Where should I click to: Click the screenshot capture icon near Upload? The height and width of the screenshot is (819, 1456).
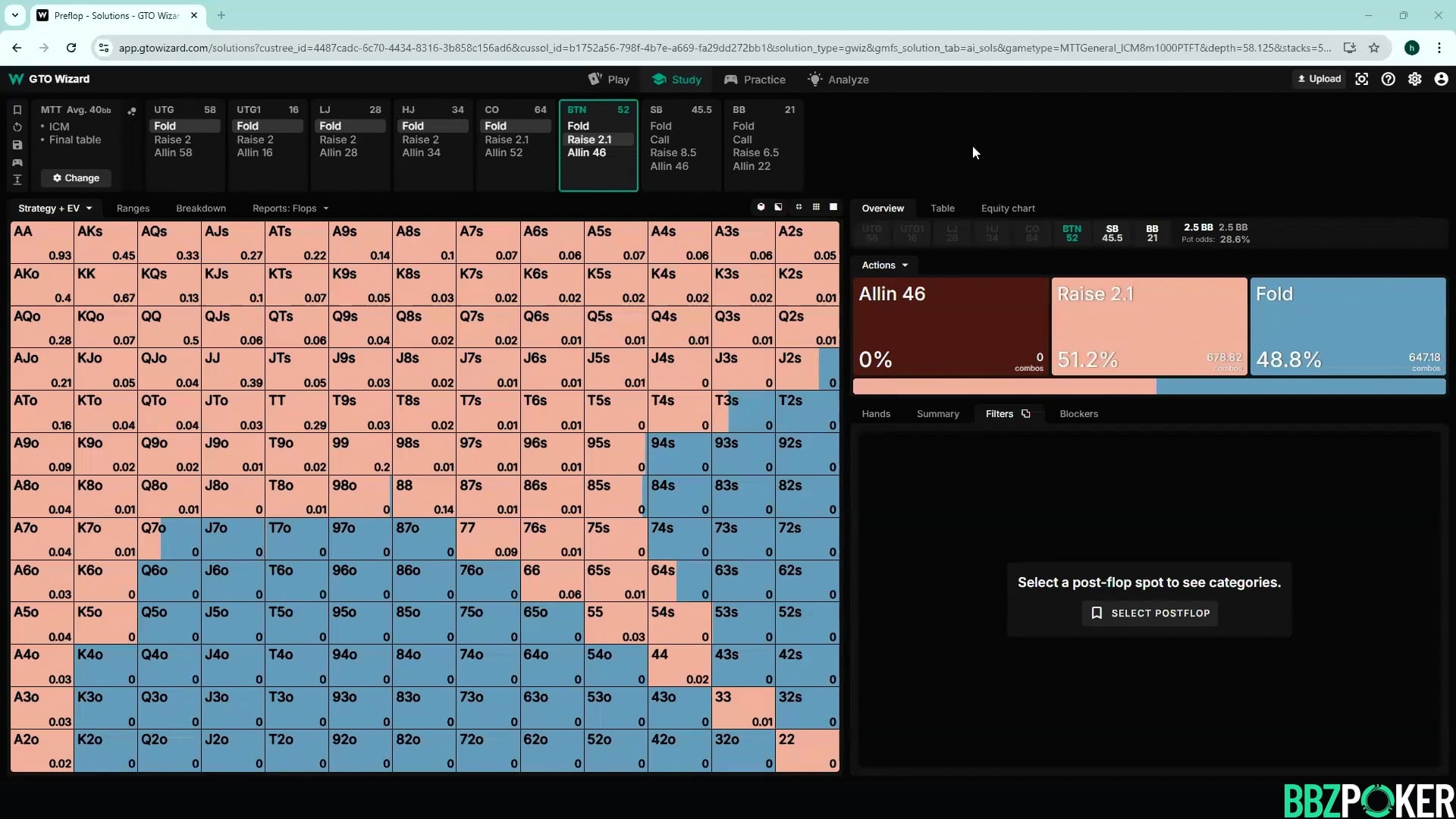[1362, 79]
